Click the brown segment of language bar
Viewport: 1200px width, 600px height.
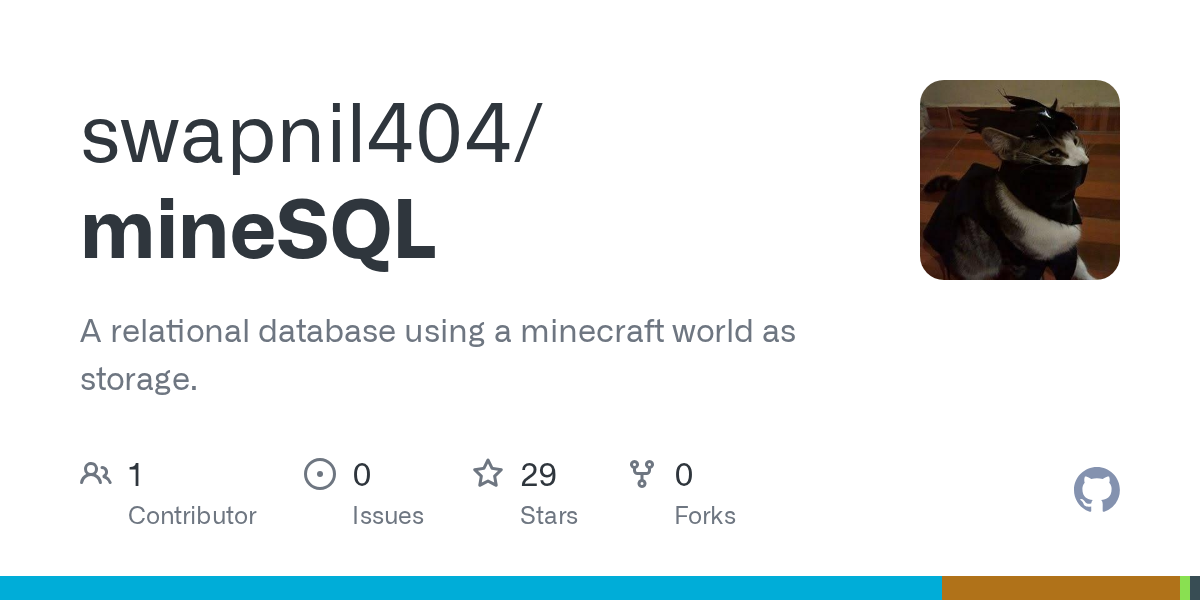click(1061, 588)
